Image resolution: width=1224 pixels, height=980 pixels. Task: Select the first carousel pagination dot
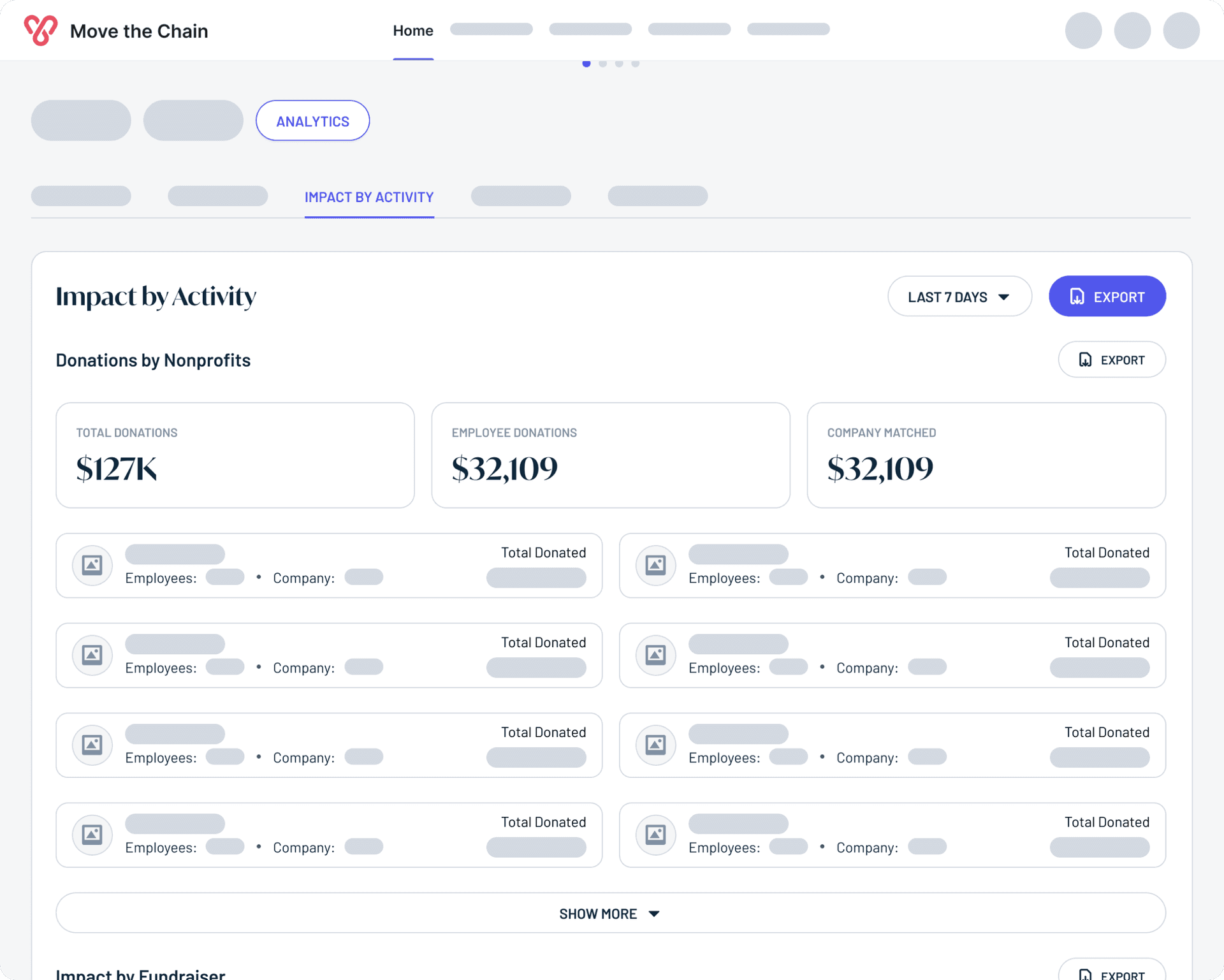pos(586,63)
